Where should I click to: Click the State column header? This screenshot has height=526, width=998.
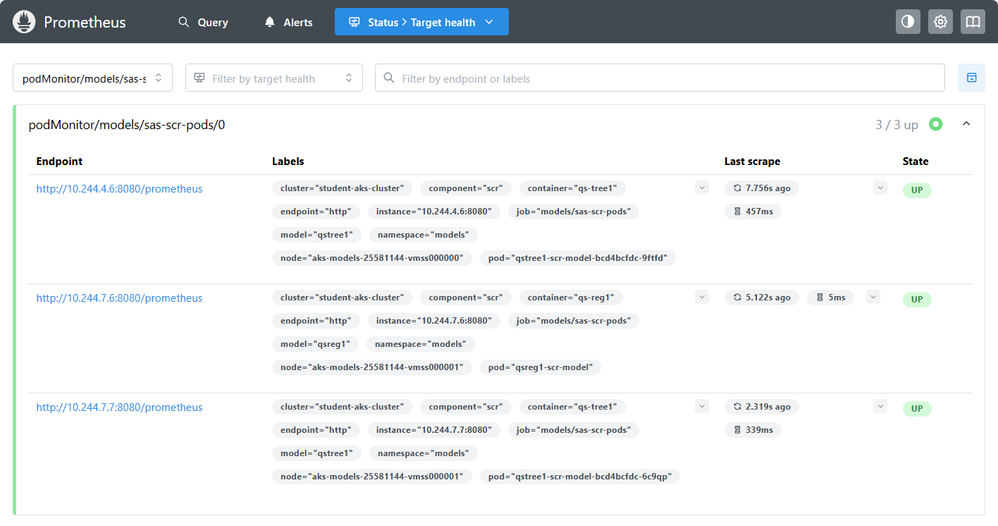(x=915, y=161)
